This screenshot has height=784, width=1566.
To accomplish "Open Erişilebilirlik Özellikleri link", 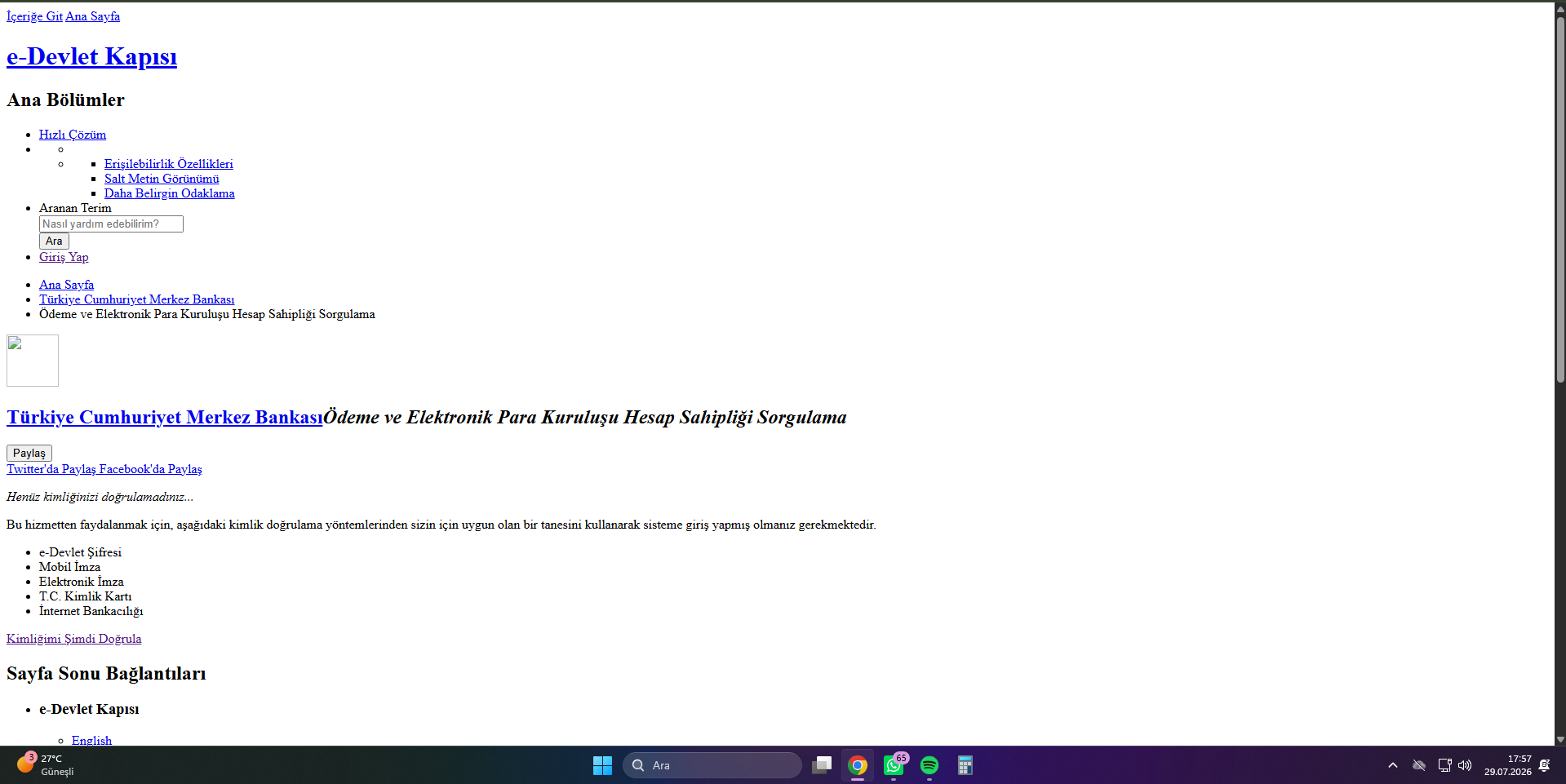I will point(169,164).
